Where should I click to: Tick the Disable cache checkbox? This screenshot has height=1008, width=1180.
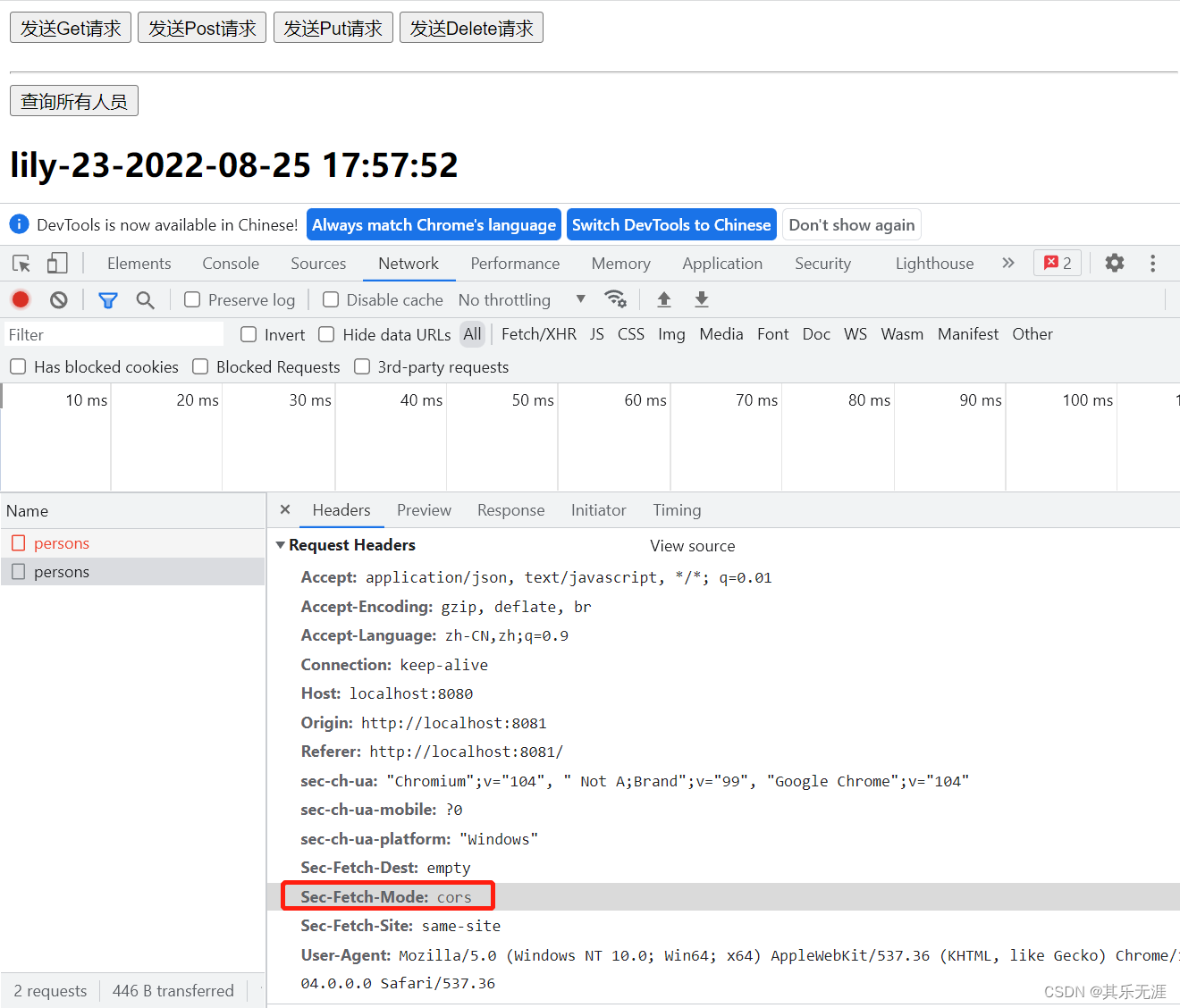click(331, 300)
